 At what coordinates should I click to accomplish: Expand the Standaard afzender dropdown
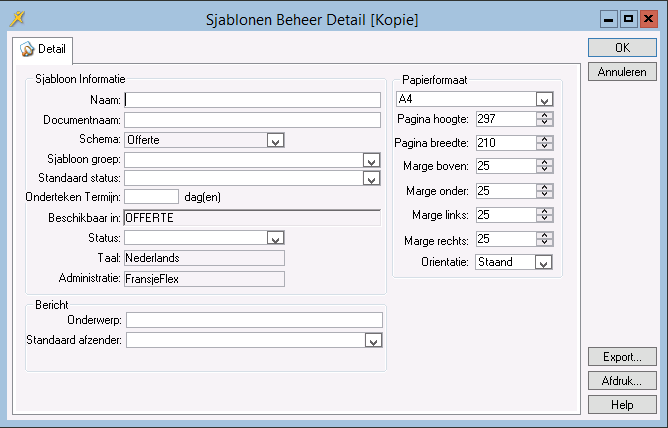pyautogui.click(x=373, y=341)
